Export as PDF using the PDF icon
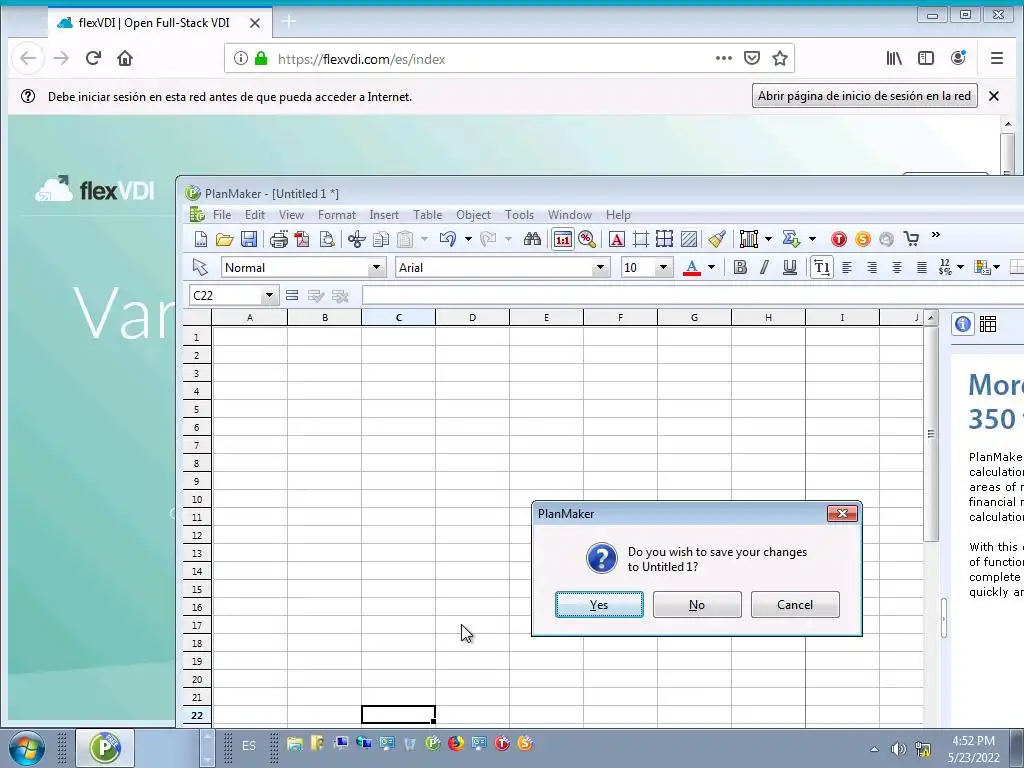This screenshot has height=768, width=1024. click(302, 239)
